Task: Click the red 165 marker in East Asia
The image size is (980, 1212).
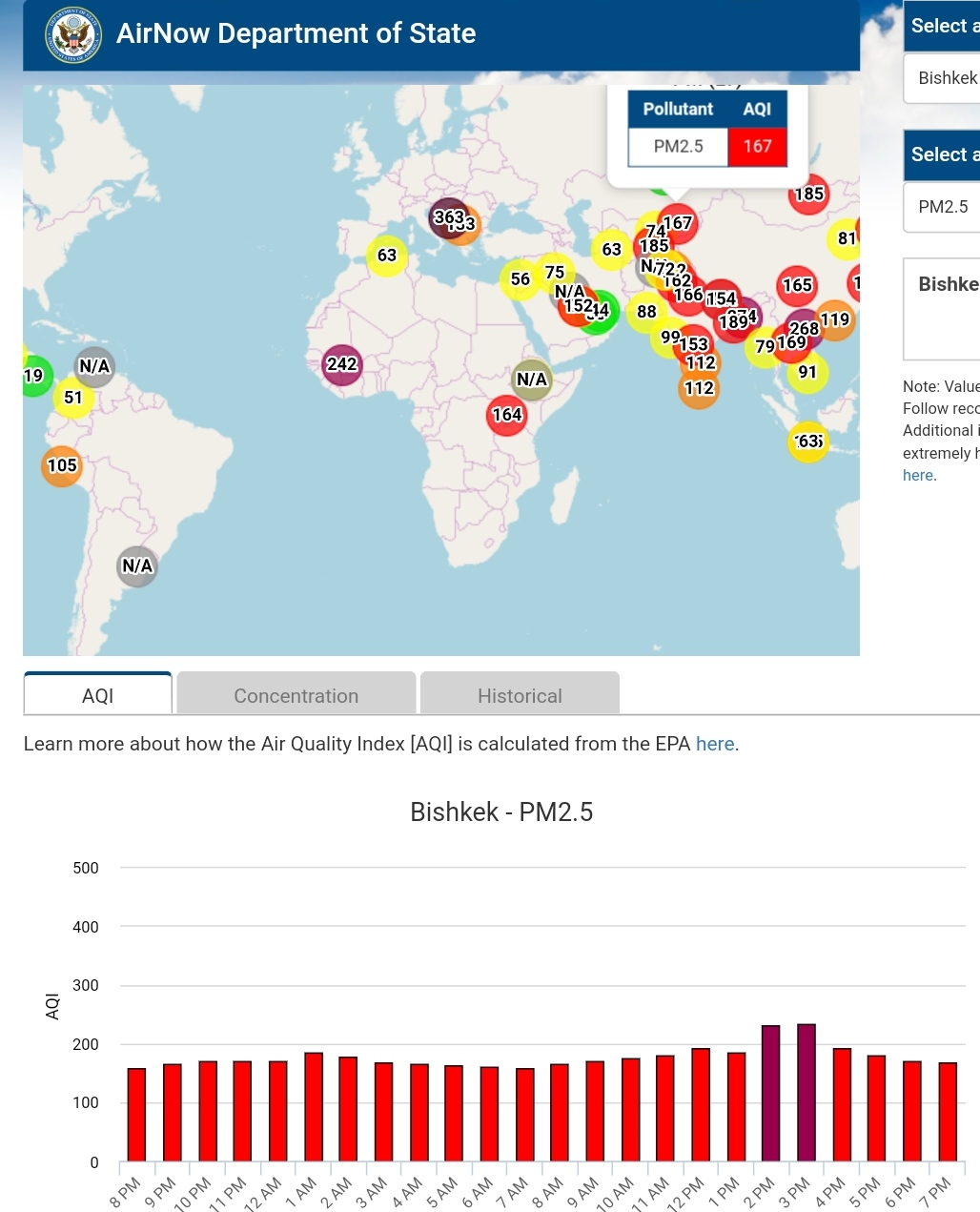Action: pyautogui.click(x=797, y=285)
